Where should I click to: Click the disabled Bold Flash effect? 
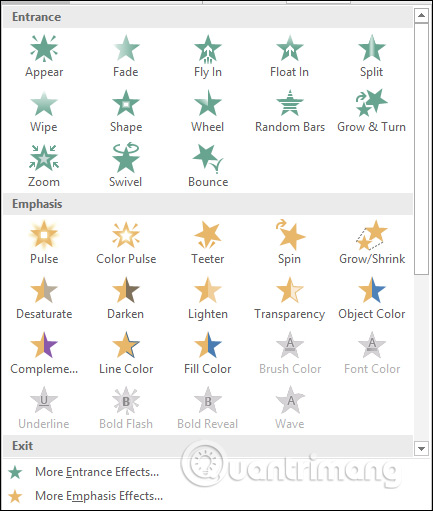[x=126, y=408]
